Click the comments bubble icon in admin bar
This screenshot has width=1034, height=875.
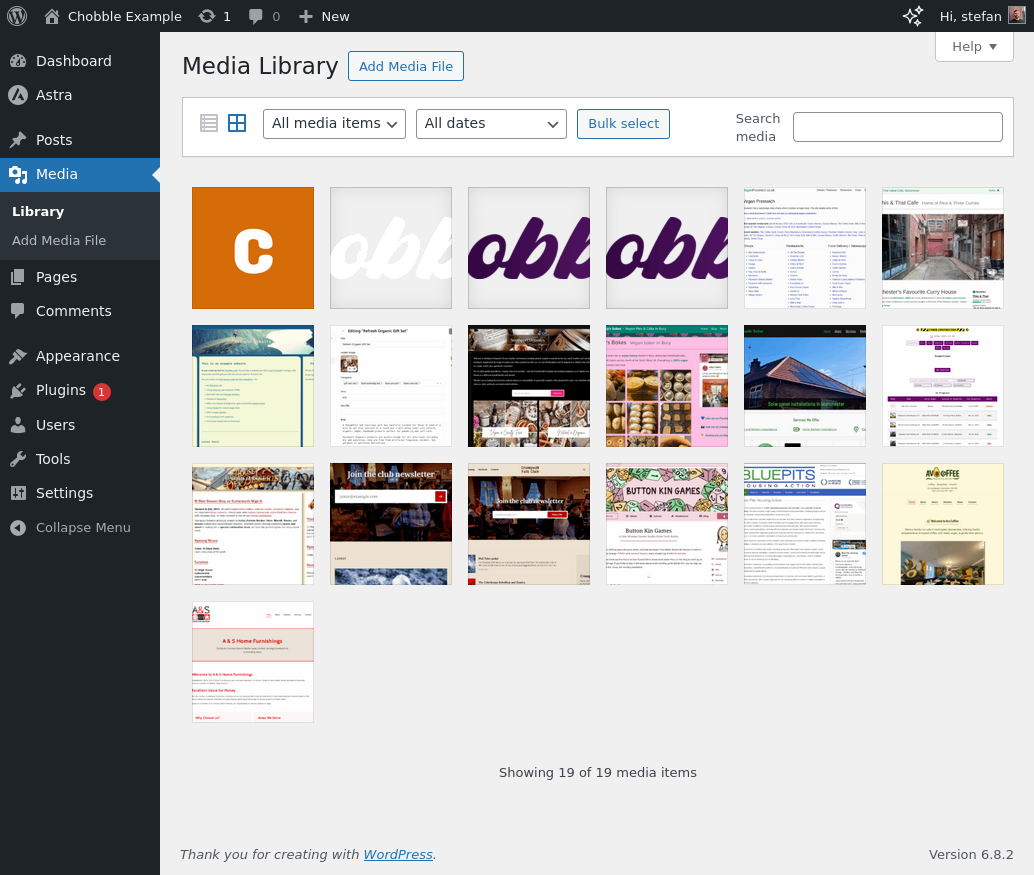coord(257,16)
